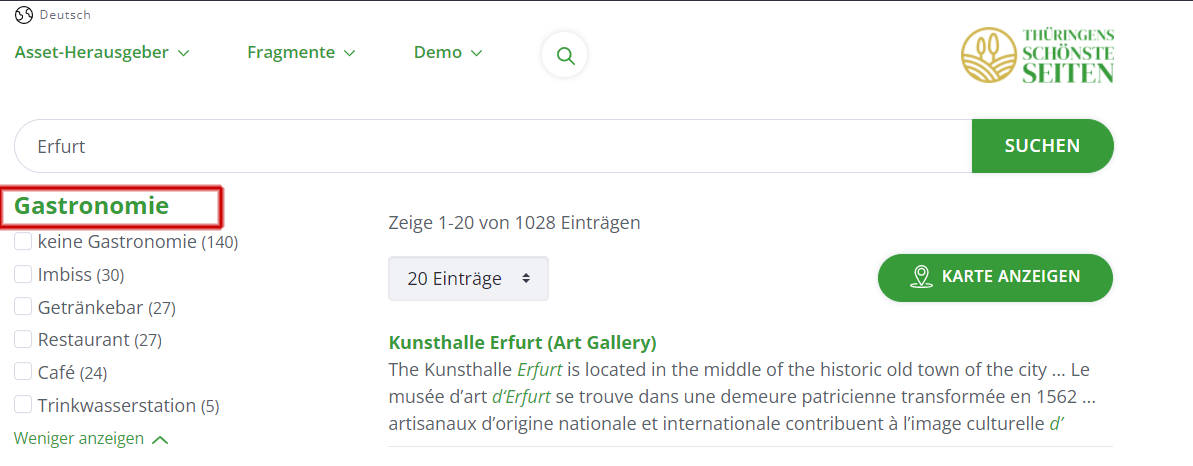Click the Thüringens Schönste Seiten logo
The width and height of the screenshot is (1193, 466).
pyautogui.click(x=1037, y=56)
